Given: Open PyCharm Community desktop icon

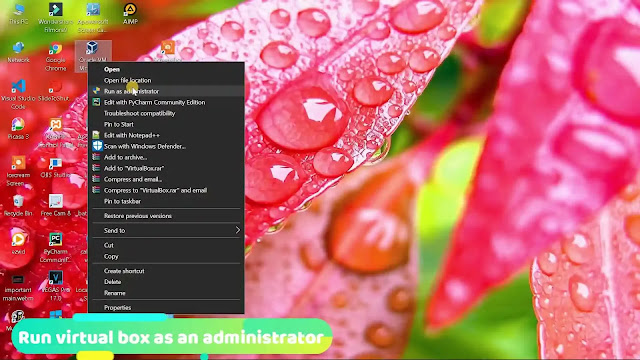Looking at the screenshot, I should click(x=56, y=247).
